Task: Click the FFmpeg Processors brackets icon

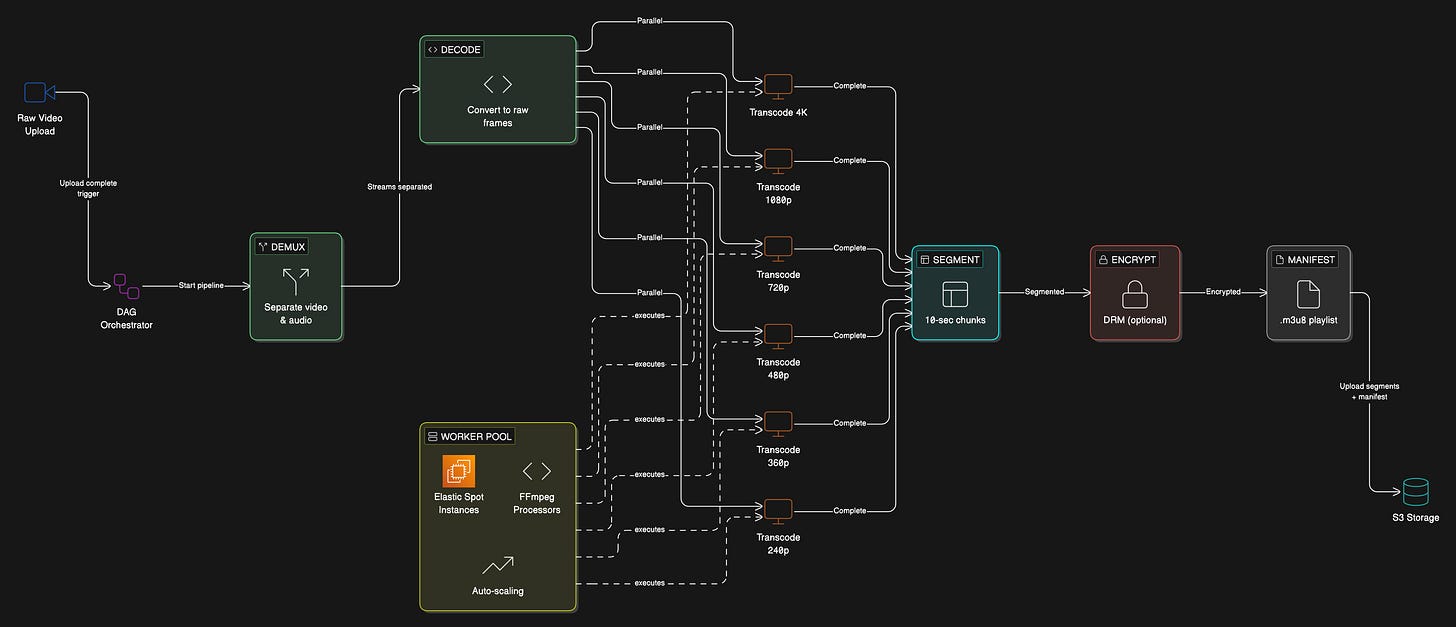Action: tap(537, 471)
